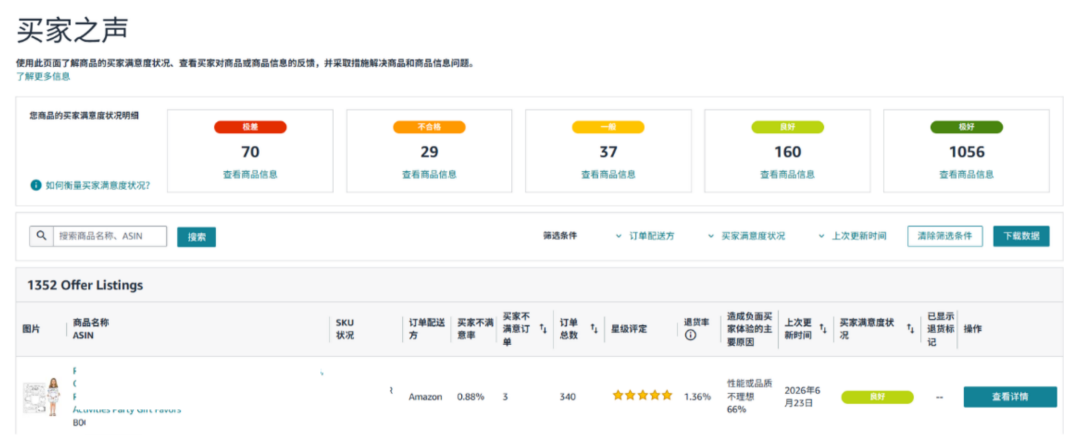
Task: Open the product title link in the row
Action: coord(127,390)
